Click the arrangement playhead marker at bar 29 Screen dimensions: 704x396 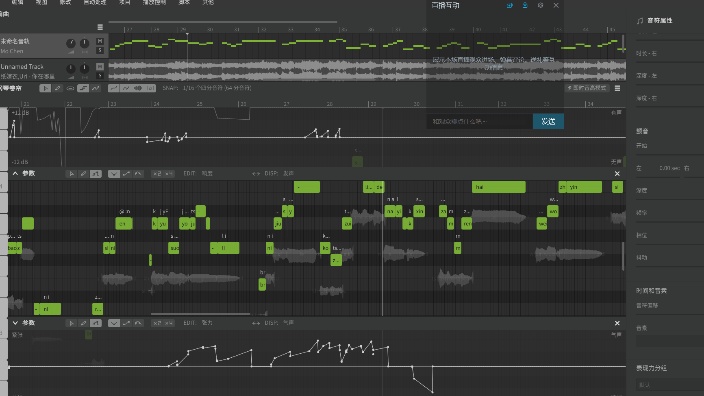(187, 34)
